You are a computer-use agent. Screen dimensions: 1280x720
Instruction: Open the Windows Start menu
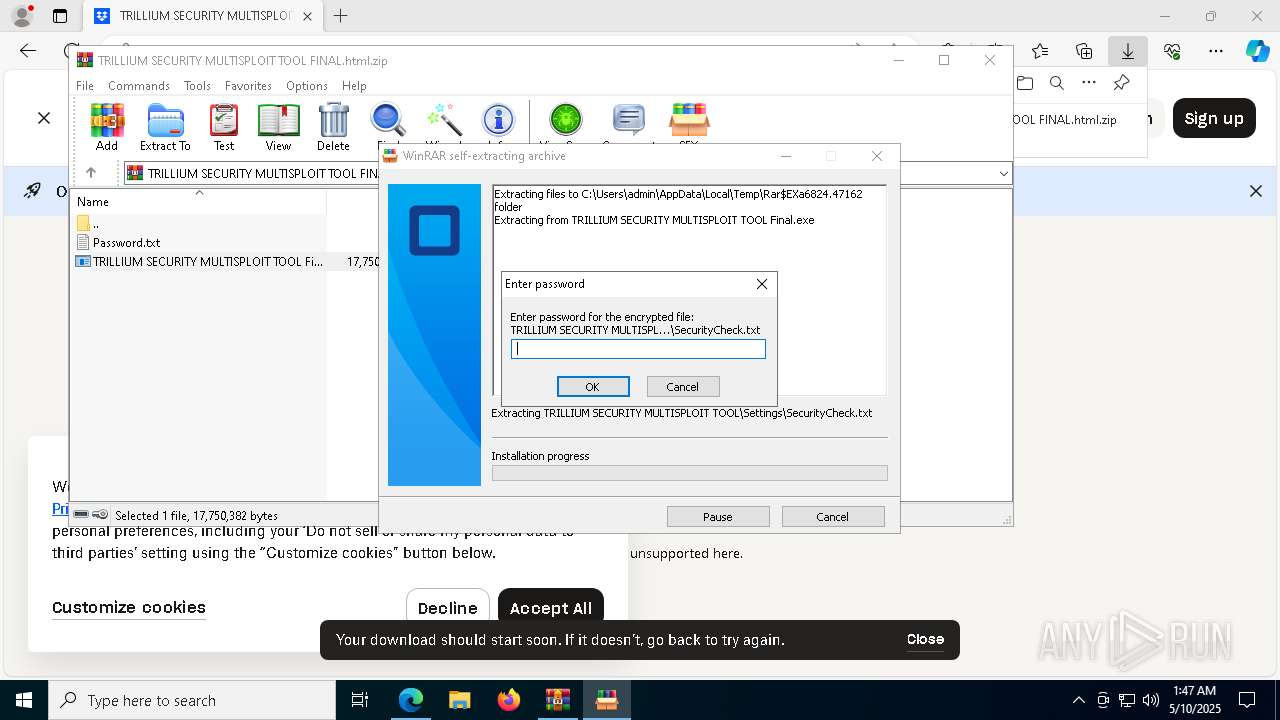point(23,700)
